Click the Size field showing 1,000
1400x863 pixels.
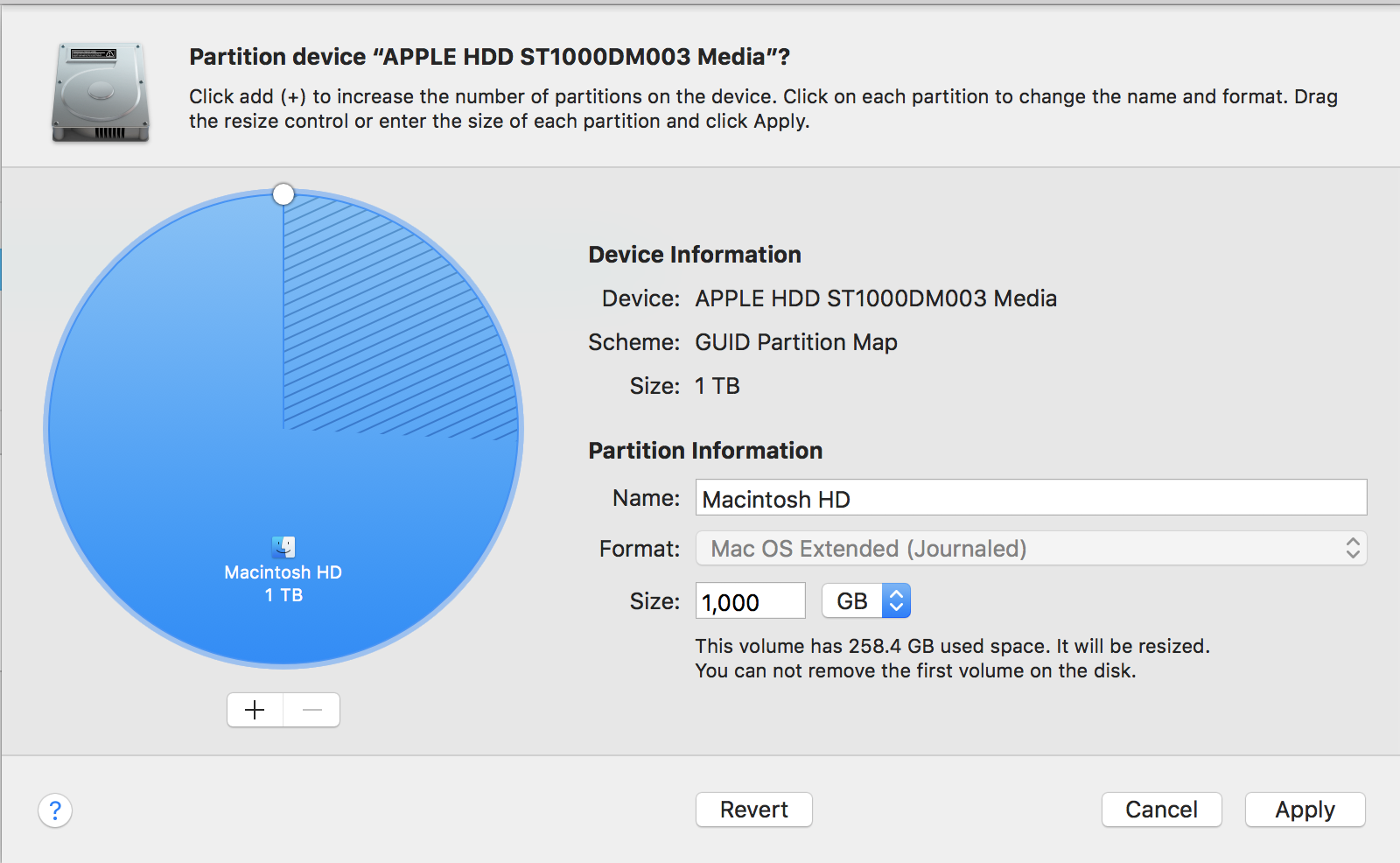[x=749, y=600]
